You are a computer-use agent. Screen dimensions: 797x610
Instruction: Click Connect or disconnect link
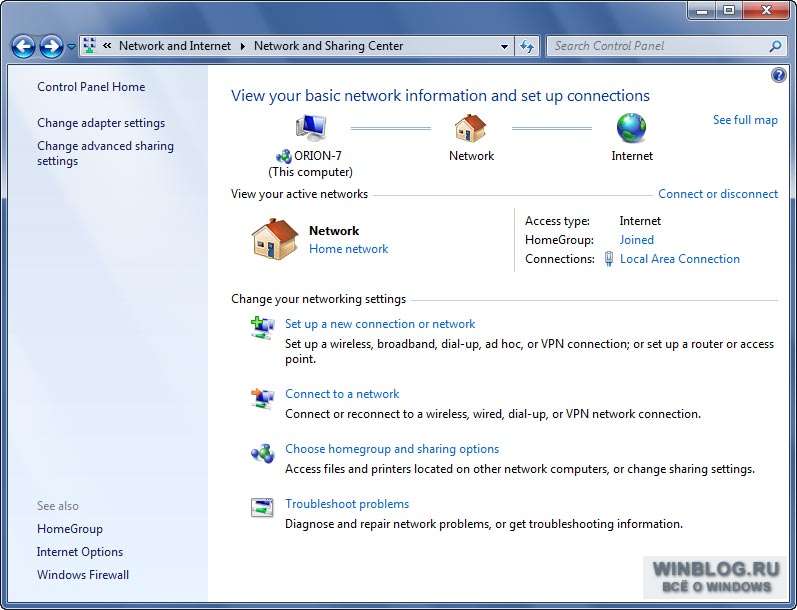718,194
